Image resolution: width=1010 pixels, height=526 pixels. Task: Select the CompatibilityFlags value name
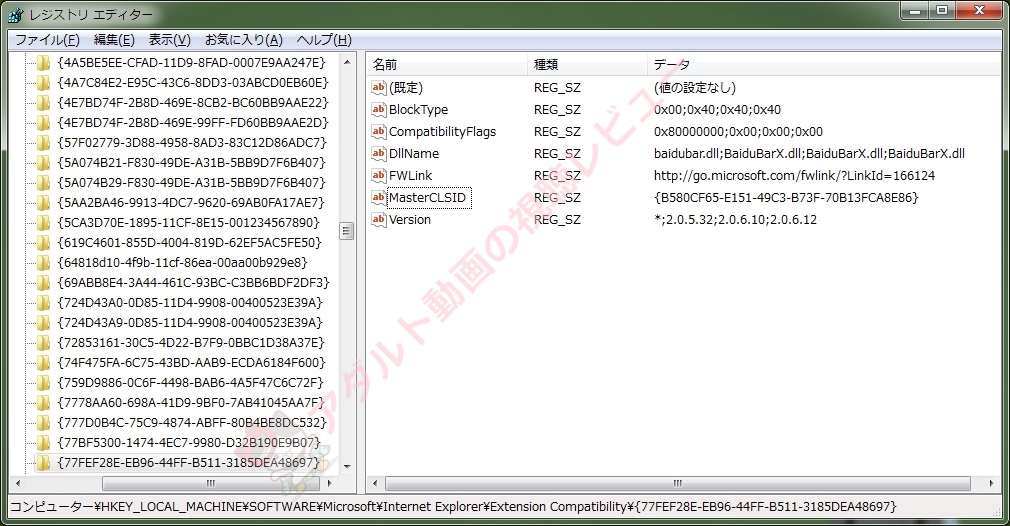tap(443, 131)
